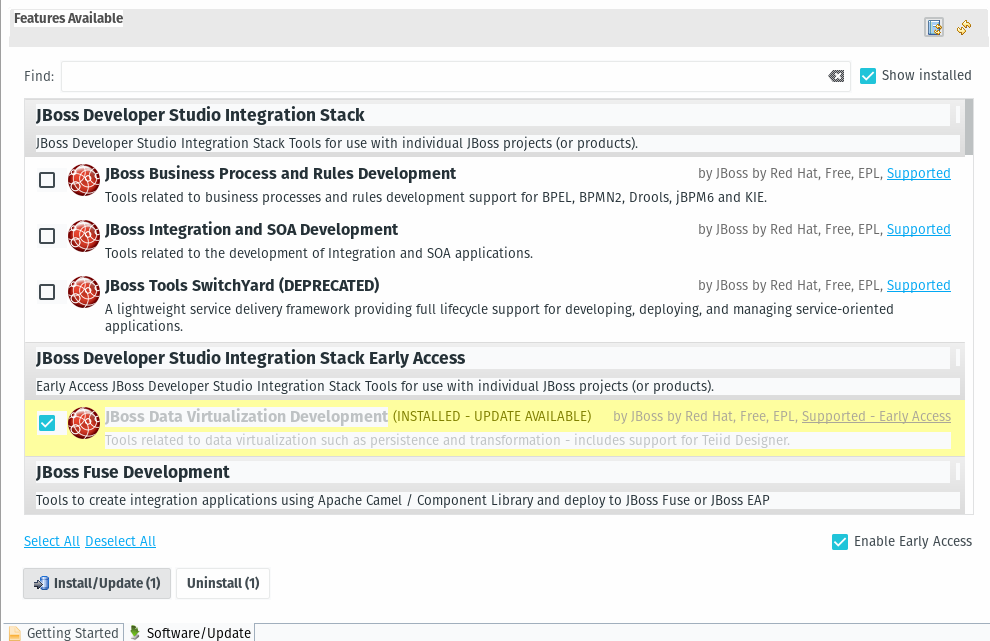Screen dimensions: 990x641
Task: Click the Deselect All link
Action: pyautogui.click(x=121, y=541)
